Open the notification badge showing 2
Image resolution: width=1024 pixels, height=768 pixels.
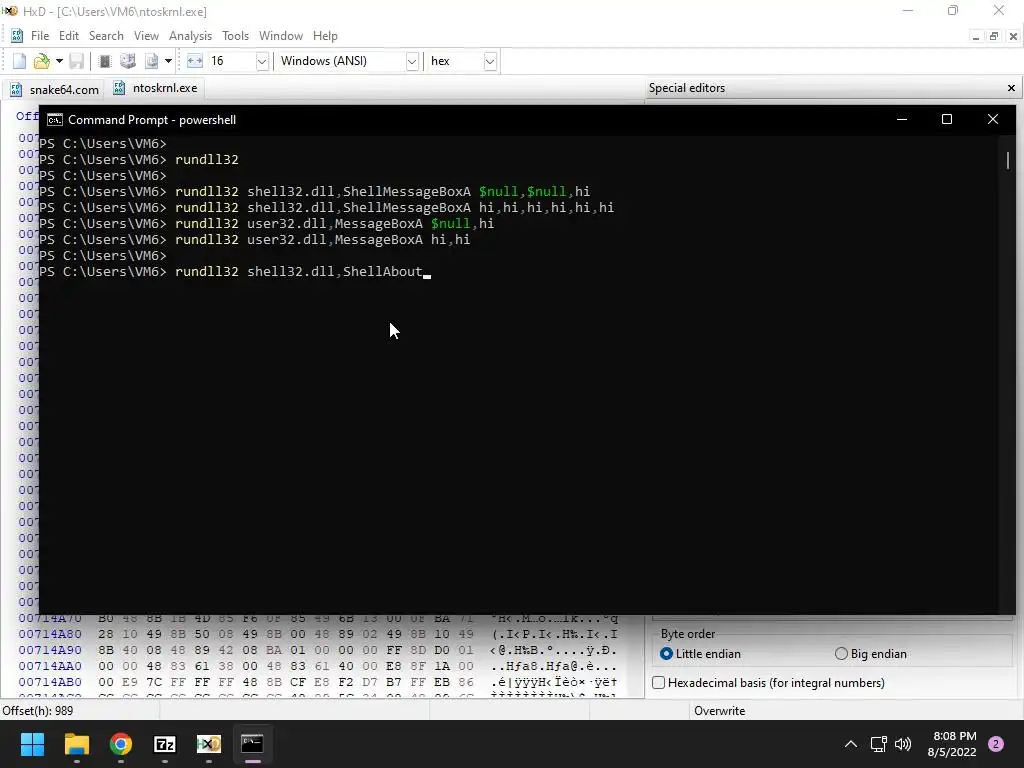point(996,744)
